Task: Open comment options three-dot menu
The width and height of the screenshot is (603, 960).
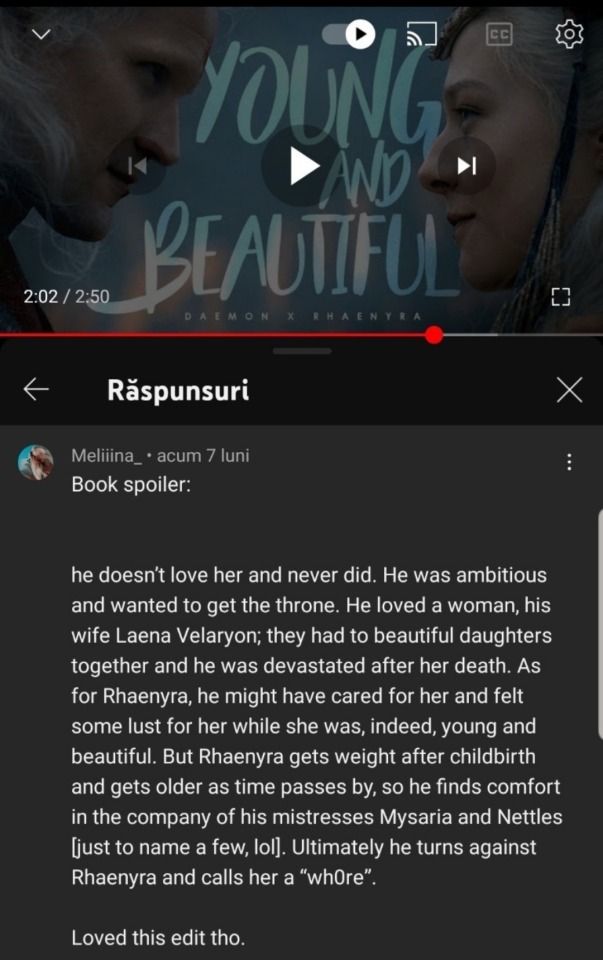Action: (x=569, y=462)
